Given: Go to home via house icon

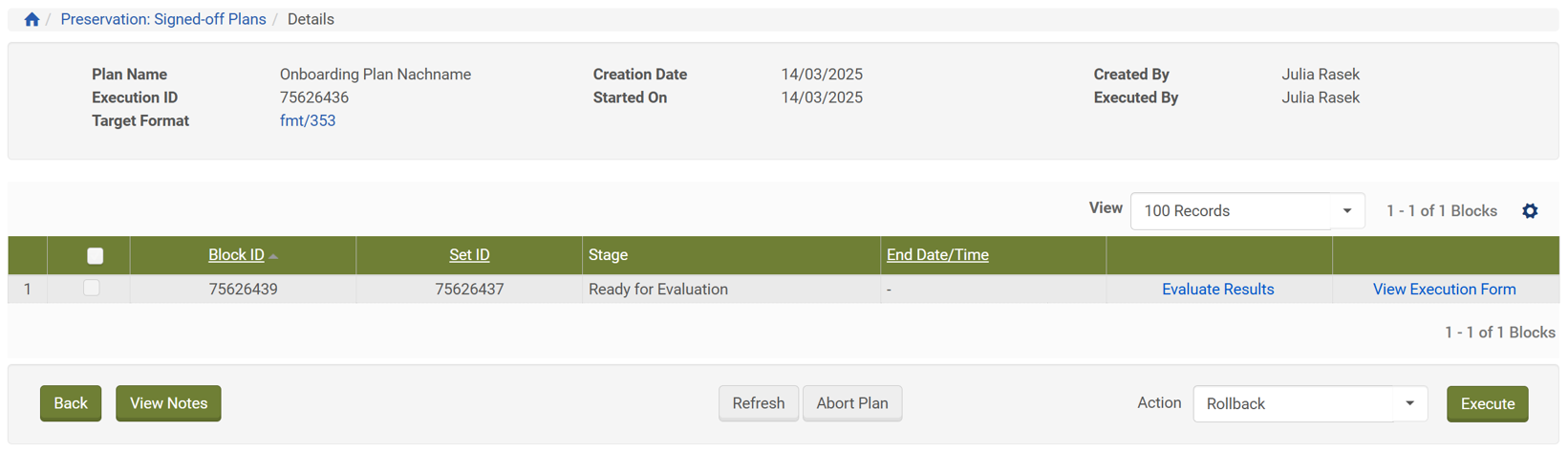Looking at the screenshot, I should (32, 19).
